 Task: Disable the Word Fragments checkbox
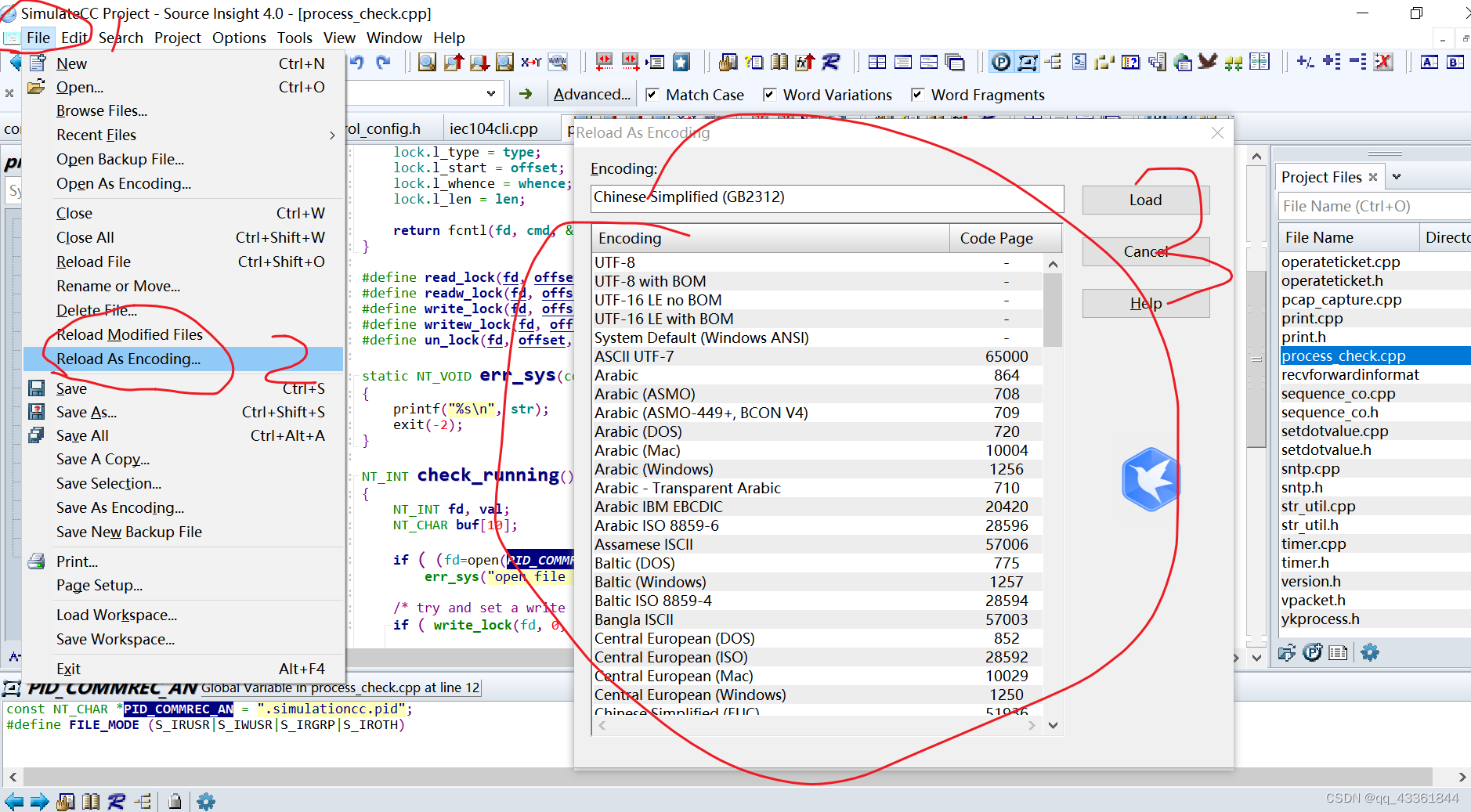[x=917, y=95]
